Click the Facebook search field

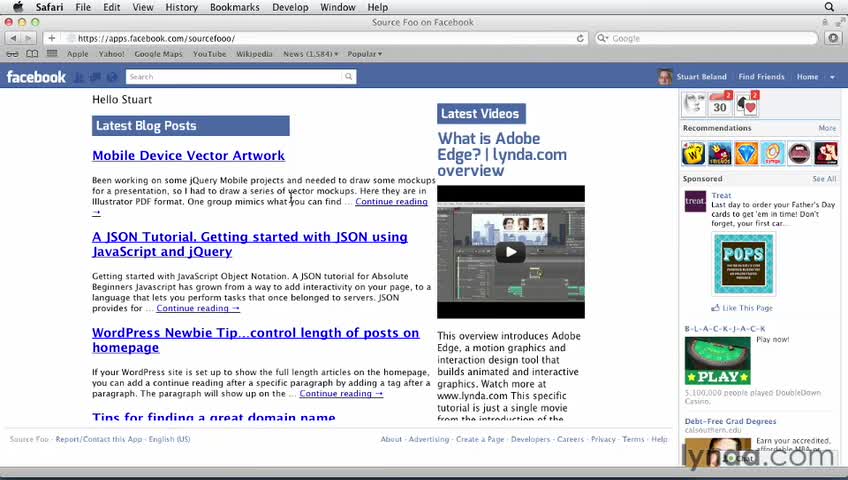pyautogui.click(x=234, y=77)
